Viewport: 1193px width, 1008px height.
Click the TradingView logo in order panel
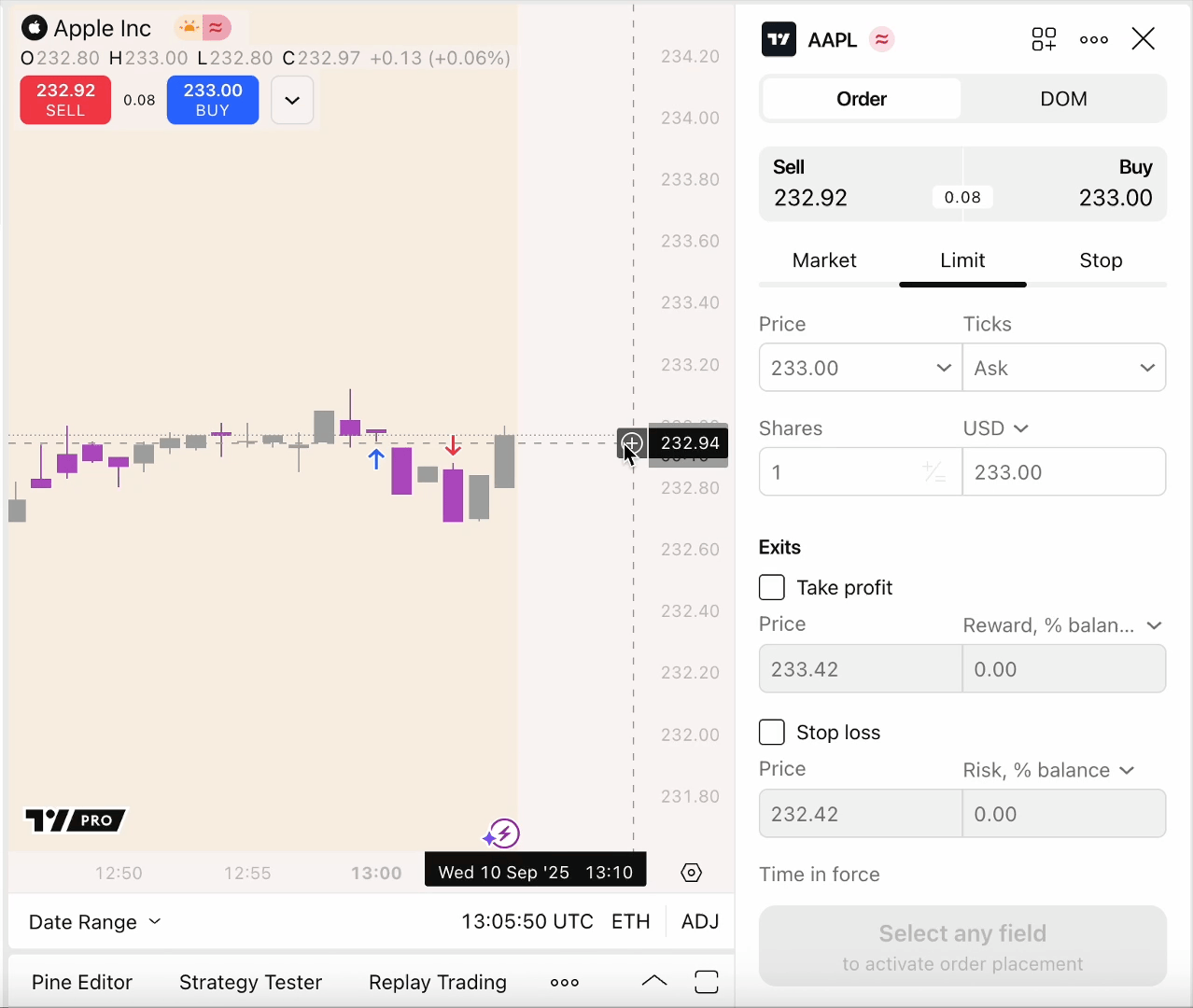click(779, 39)
